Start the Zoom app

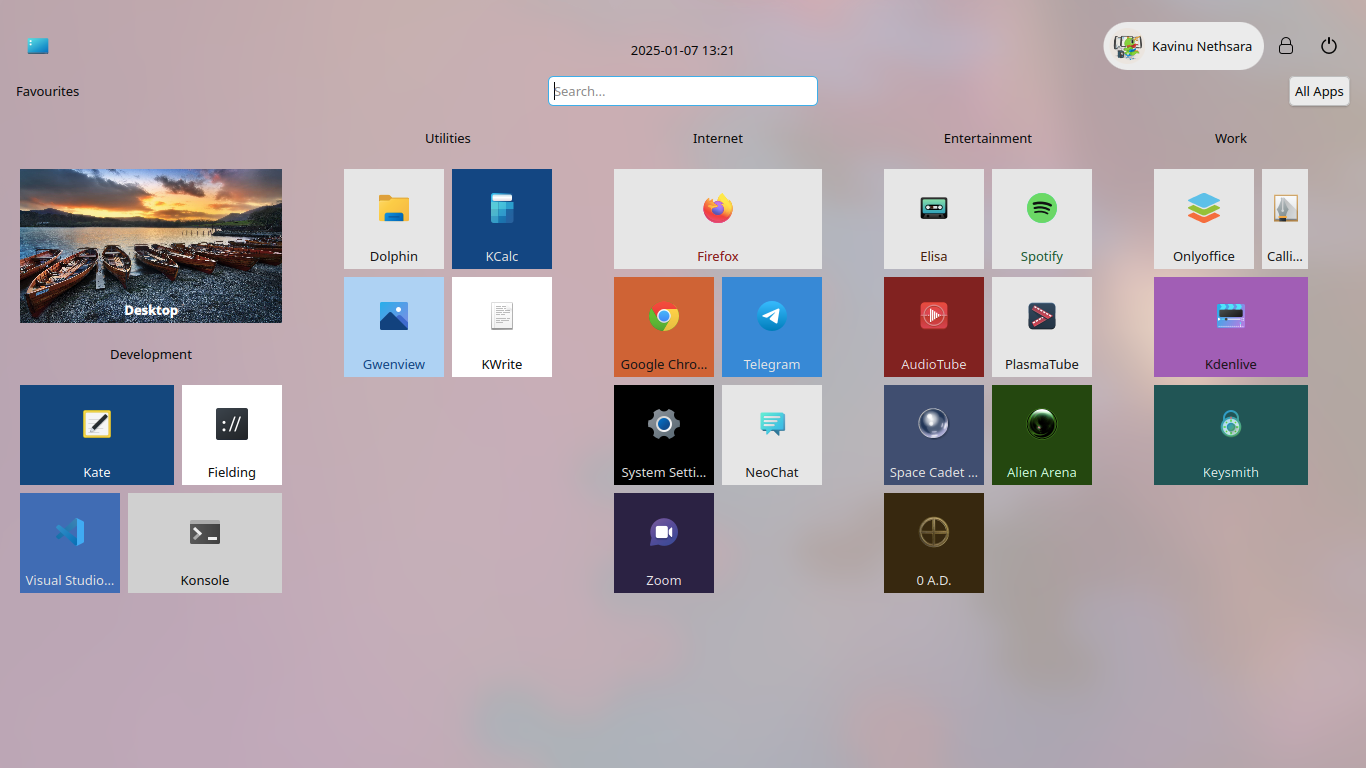(664, 543)
